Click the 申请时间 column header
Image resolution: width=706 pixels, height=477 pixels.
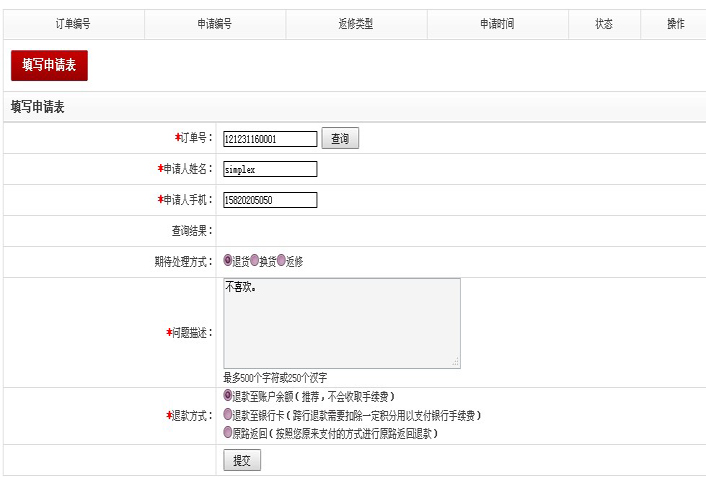click(496, 24)
